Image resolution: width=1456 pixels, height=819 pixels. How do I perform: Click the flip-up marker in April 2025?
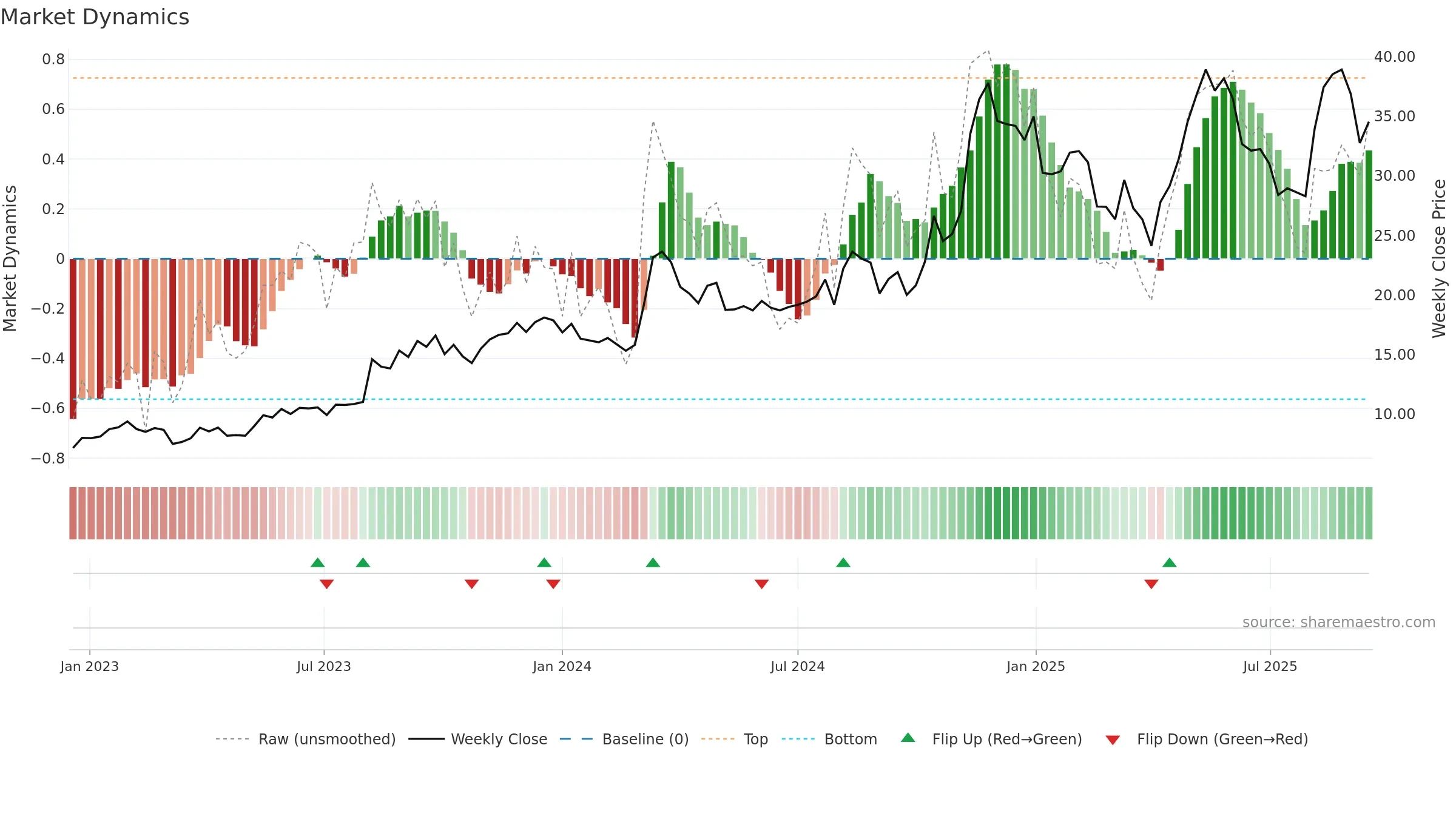point(1170,562)
